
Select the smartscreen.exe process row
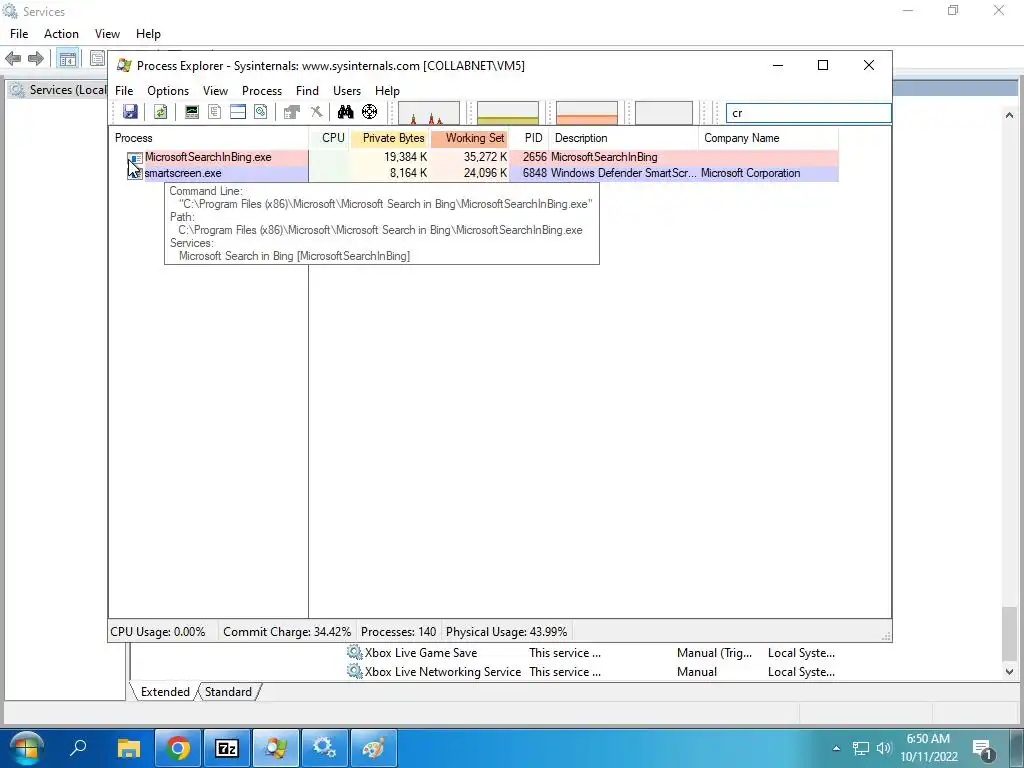pyautogui.click(x=474, y=173)
